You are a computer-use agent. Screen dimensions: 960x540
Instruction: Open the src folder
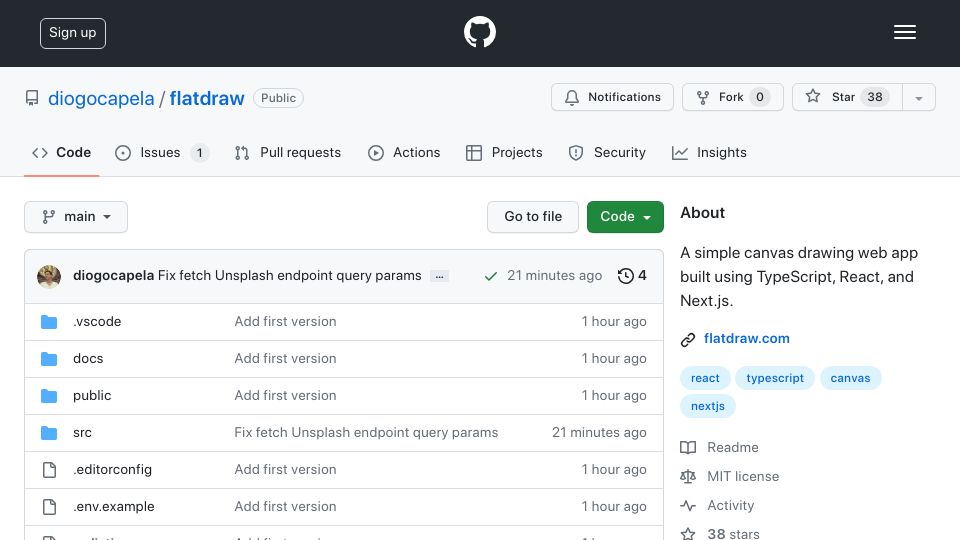[82, 432]
